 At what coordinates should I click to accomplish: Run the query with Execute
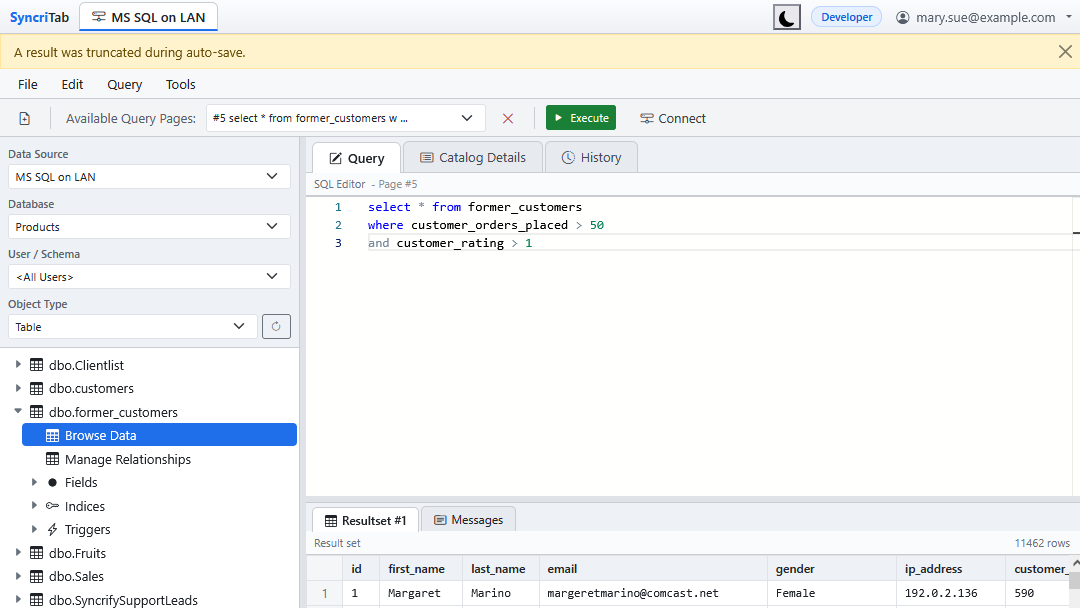(581, 118)
